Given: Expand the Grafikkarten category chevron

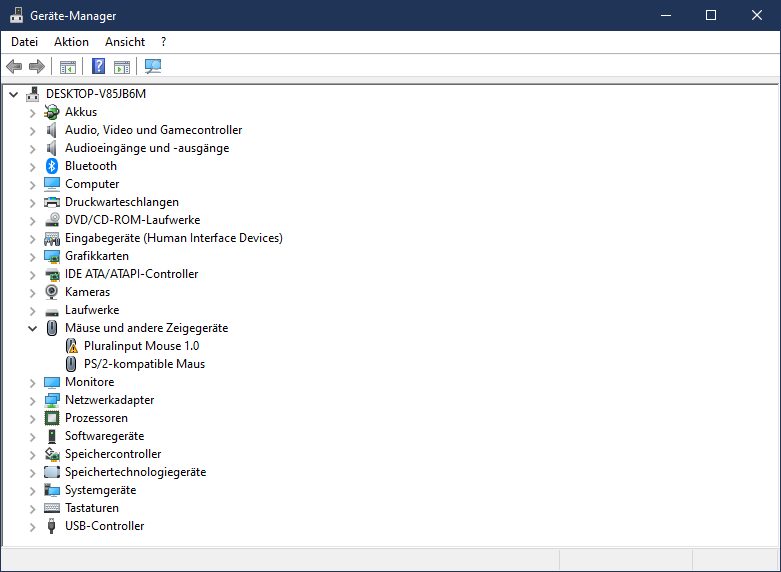Looking at the screenshot, I should coord(32,257).
